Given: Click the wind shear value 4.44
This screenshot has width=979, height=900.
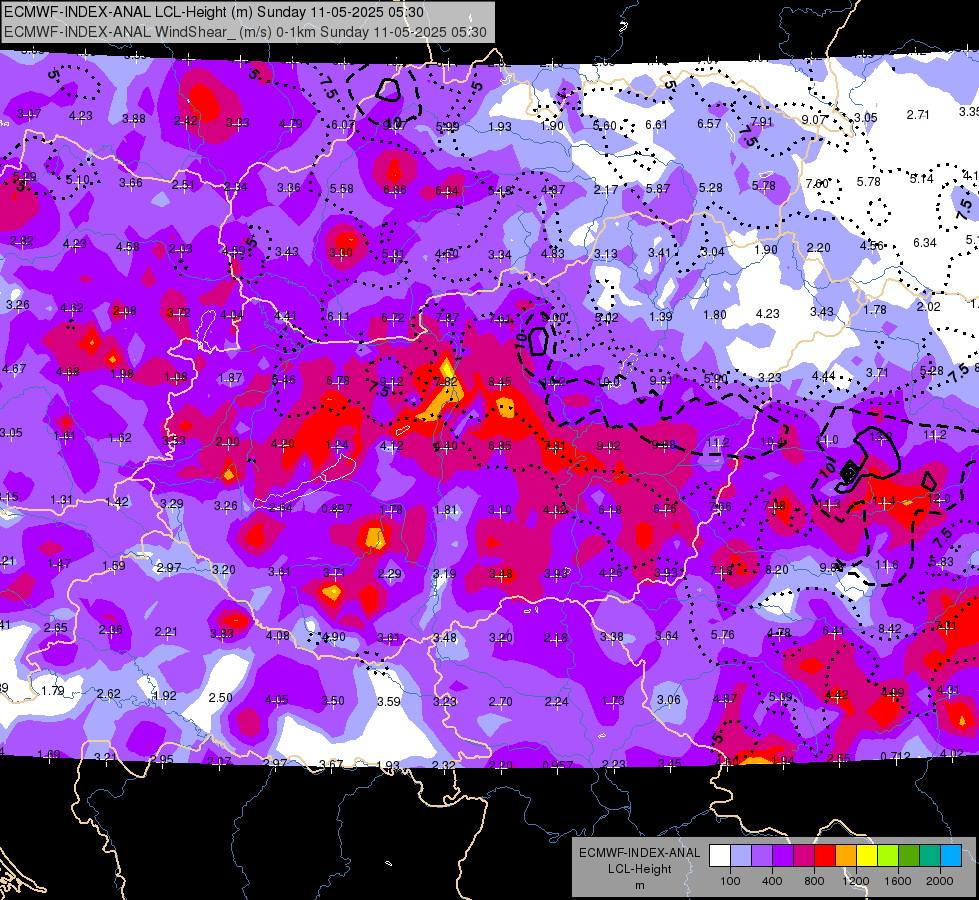Looking at the screenshot, I should (823, 376).
